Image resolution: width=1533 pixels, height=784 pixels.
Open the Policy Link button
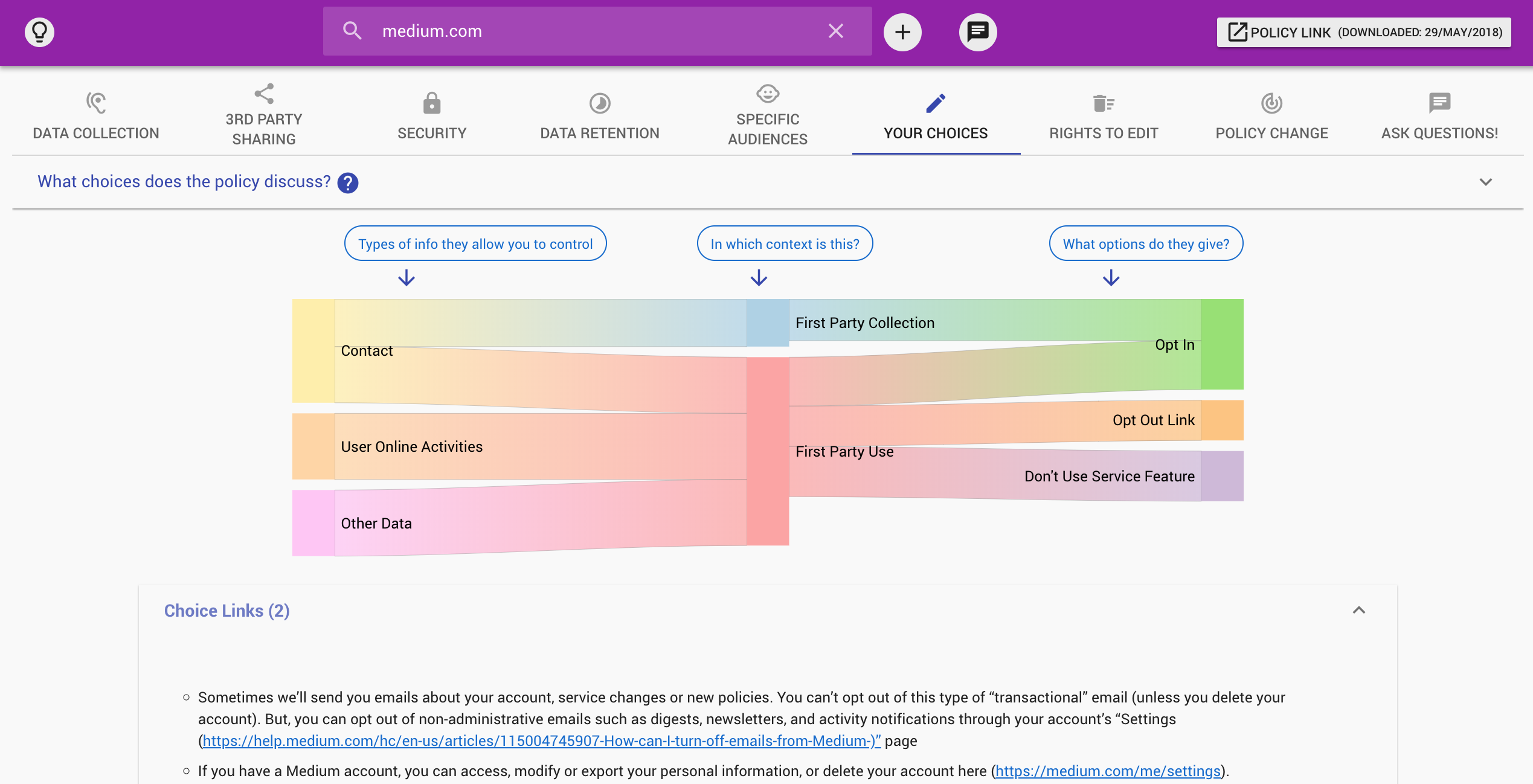(x=1364, y=32)
